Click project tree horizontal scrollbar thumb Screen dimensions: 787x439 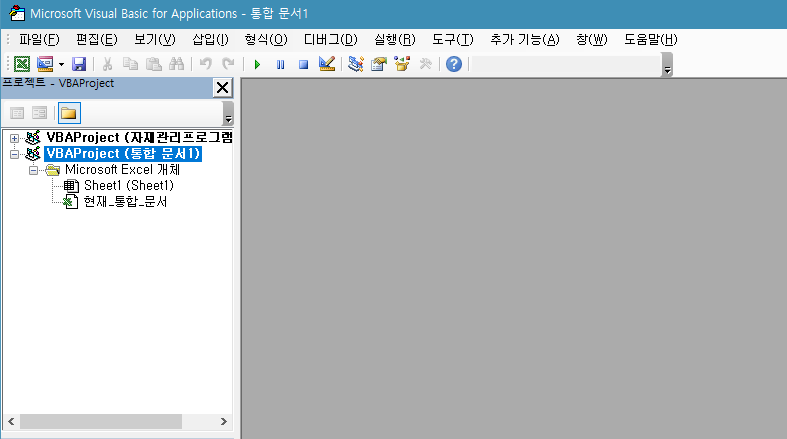click(x=101, y=421)
